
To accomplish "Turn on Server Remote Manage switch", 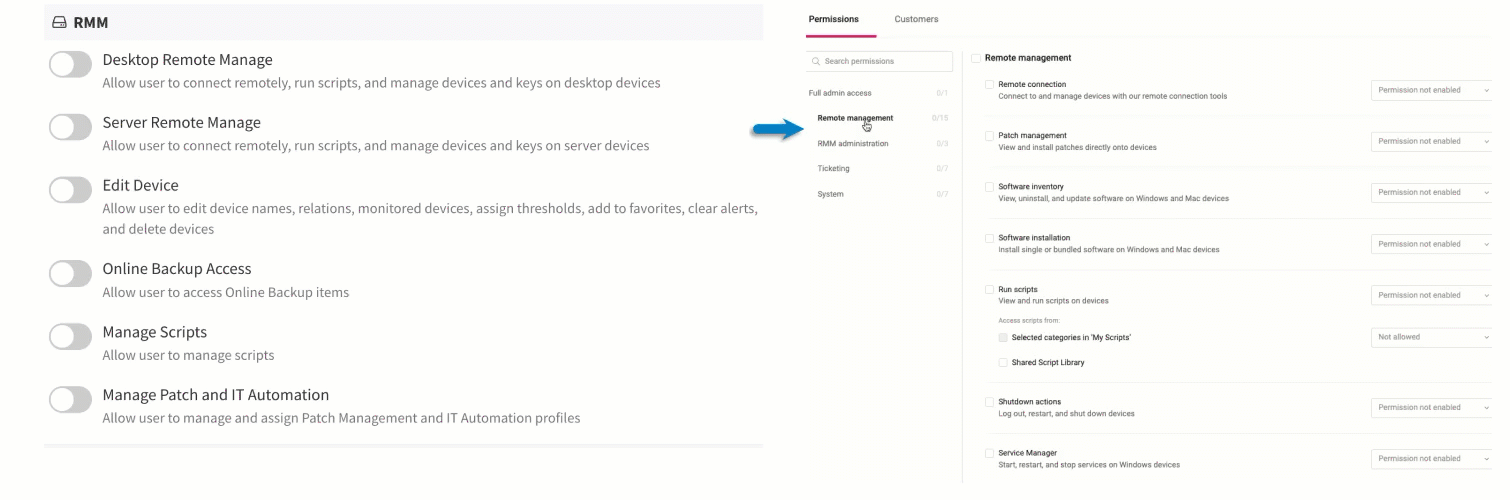I will [70, 127].
